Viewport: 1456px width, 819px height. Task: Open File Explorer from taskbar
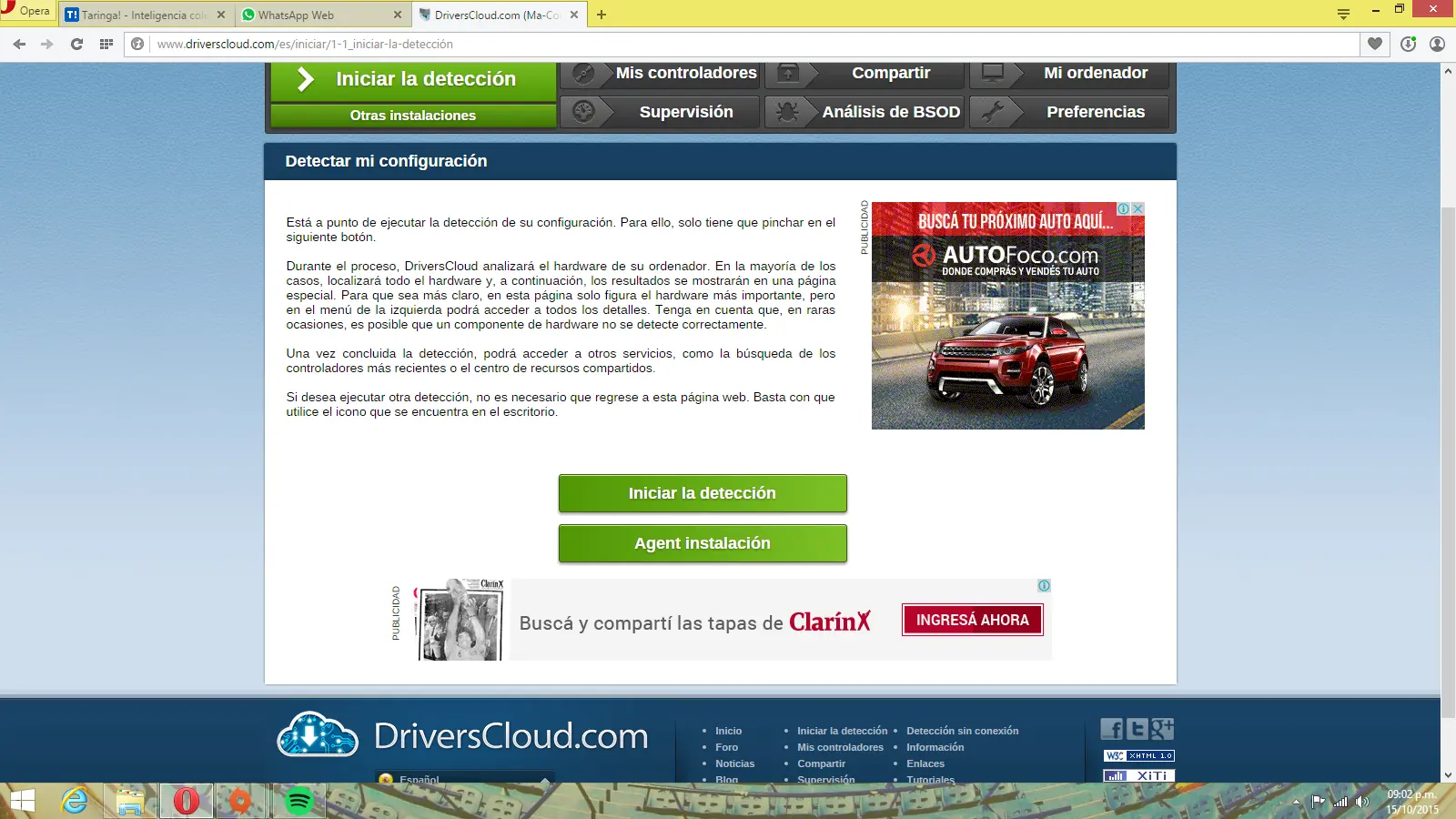[130, 802]
